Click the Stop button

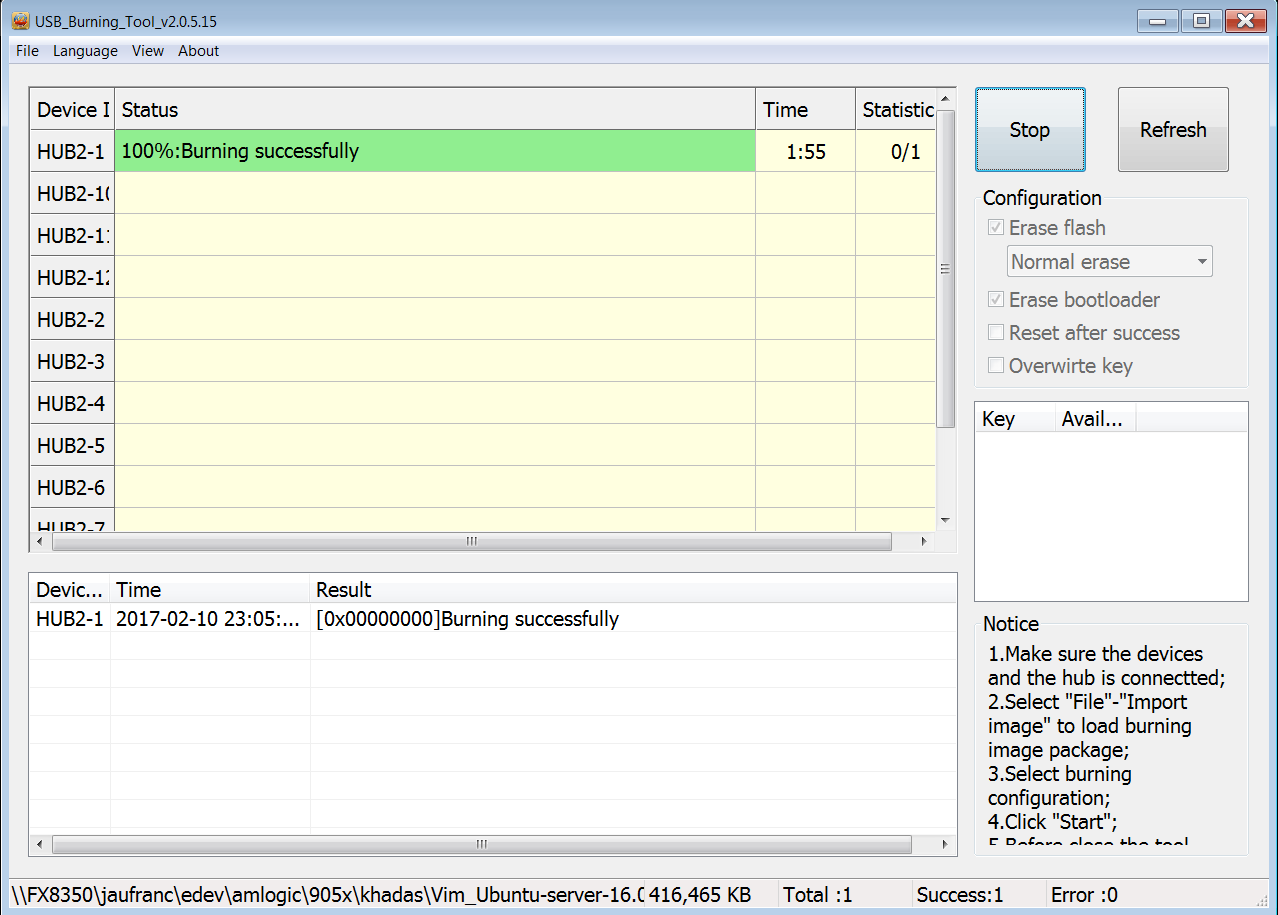point(1030,130)
